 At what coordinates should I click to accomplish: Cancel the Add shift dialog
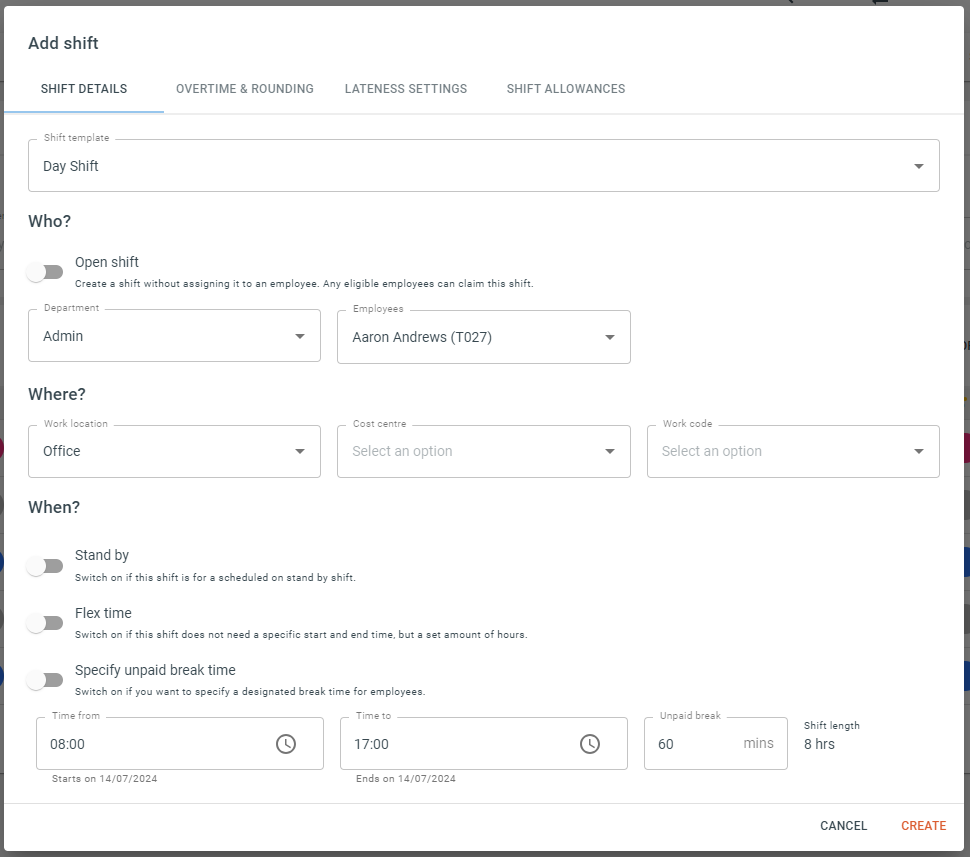(843, 825)
